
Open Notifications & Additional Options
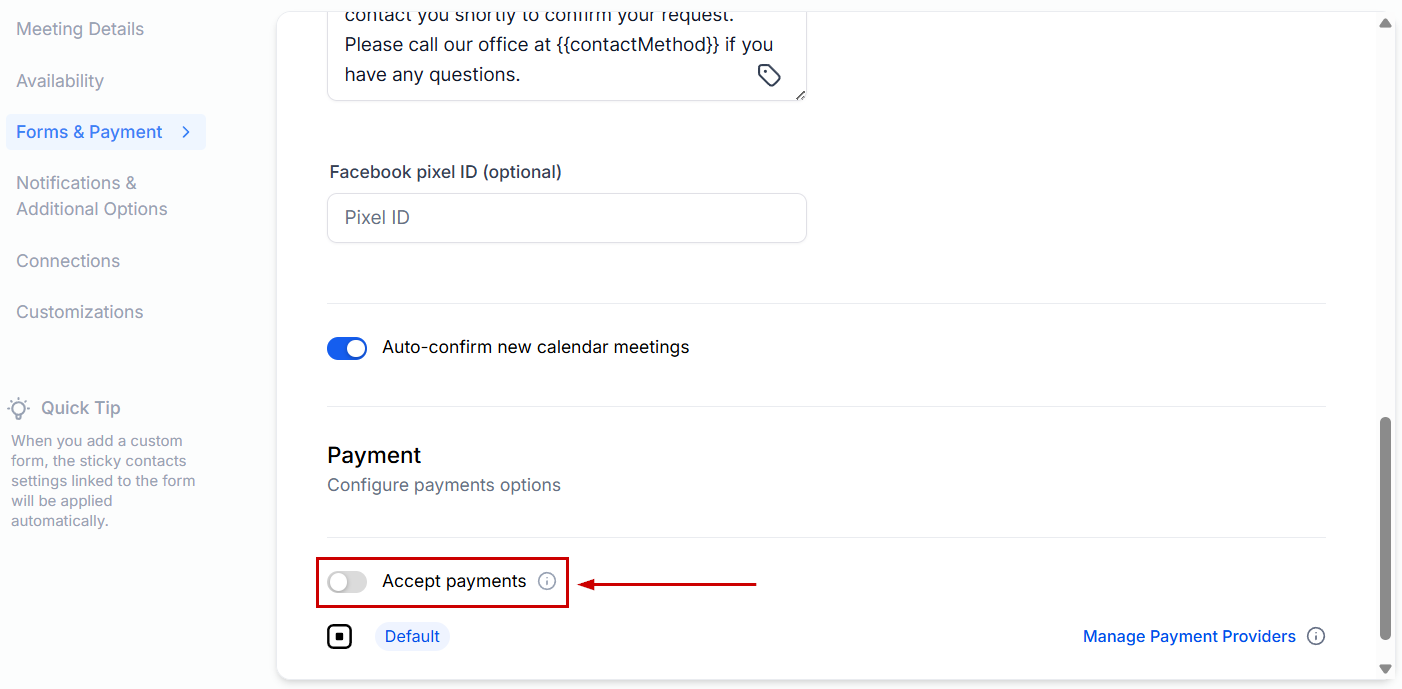pos(91,196)
